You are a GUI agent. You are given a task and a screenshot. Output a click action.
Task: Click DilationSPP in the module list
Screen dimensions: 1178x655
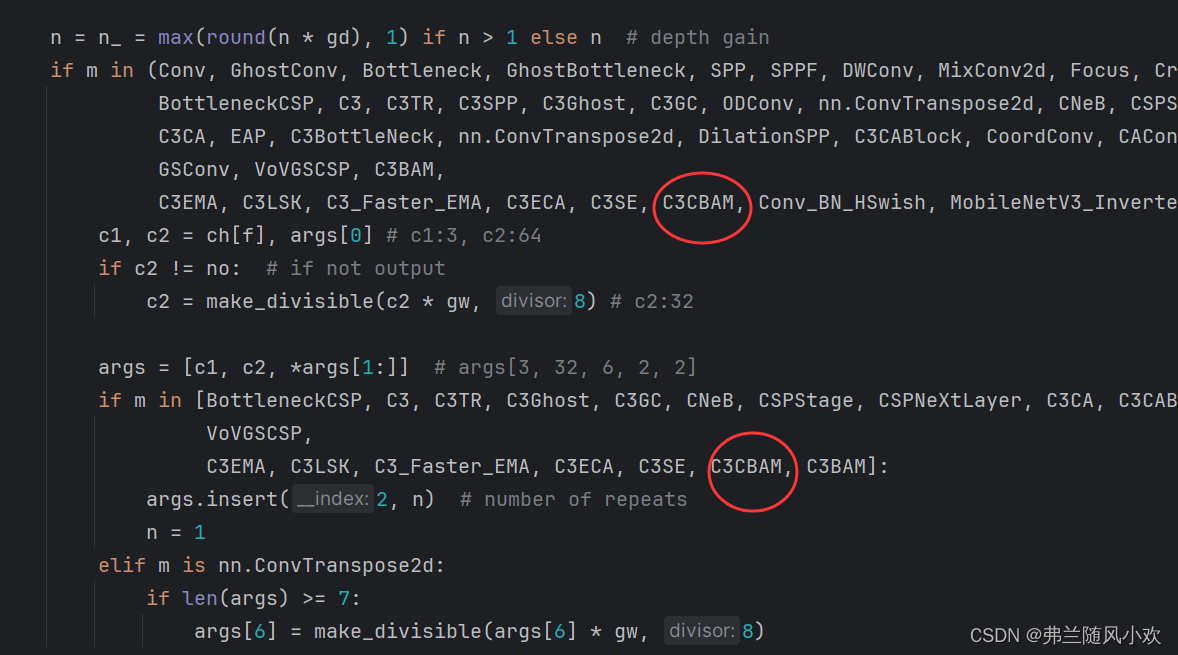pyautogui.click(x=764, y=137)
